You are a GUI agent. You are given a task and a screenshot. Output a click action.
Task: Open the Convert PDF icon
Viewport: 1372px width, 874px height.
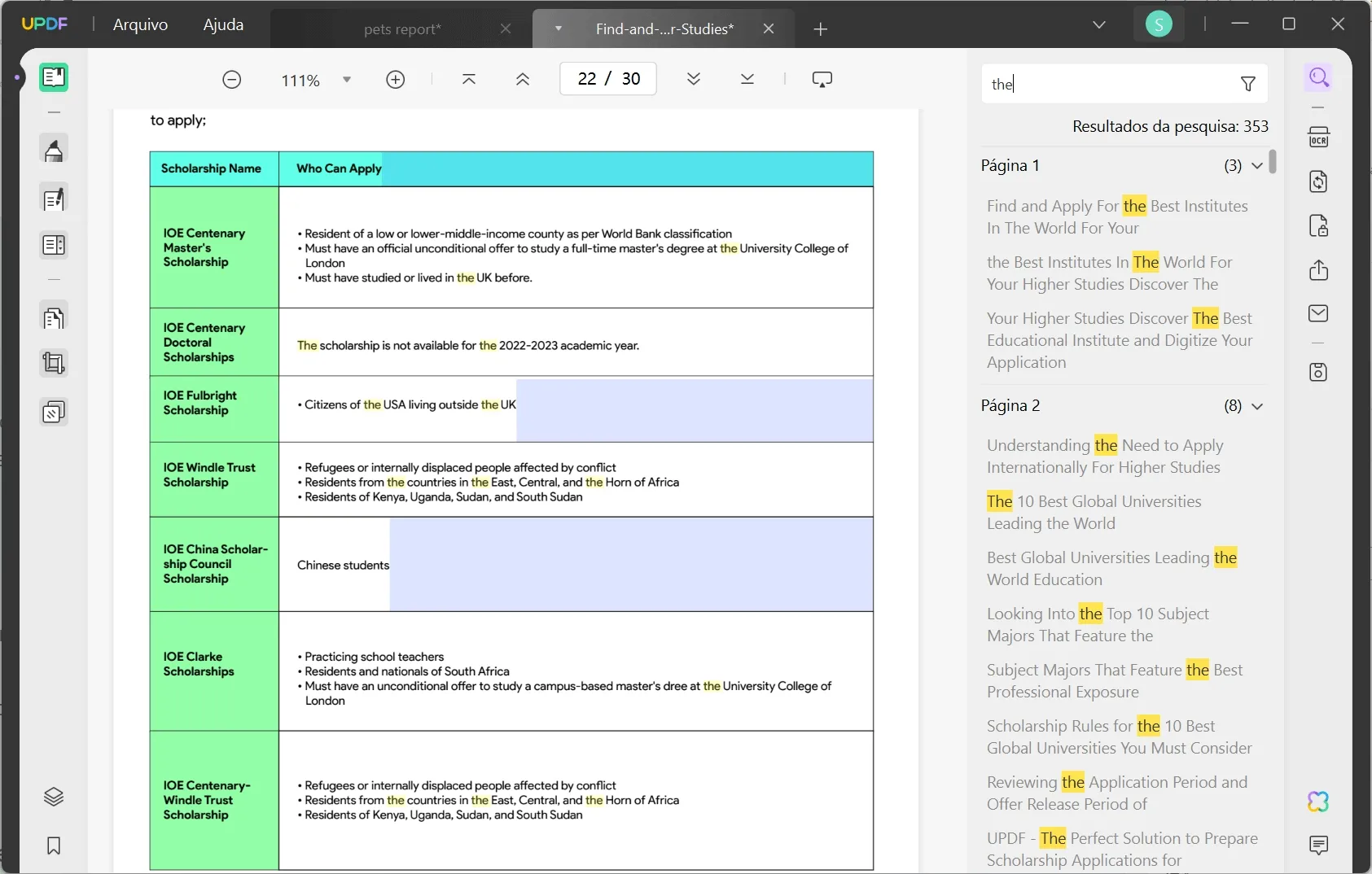[1319, 181]
